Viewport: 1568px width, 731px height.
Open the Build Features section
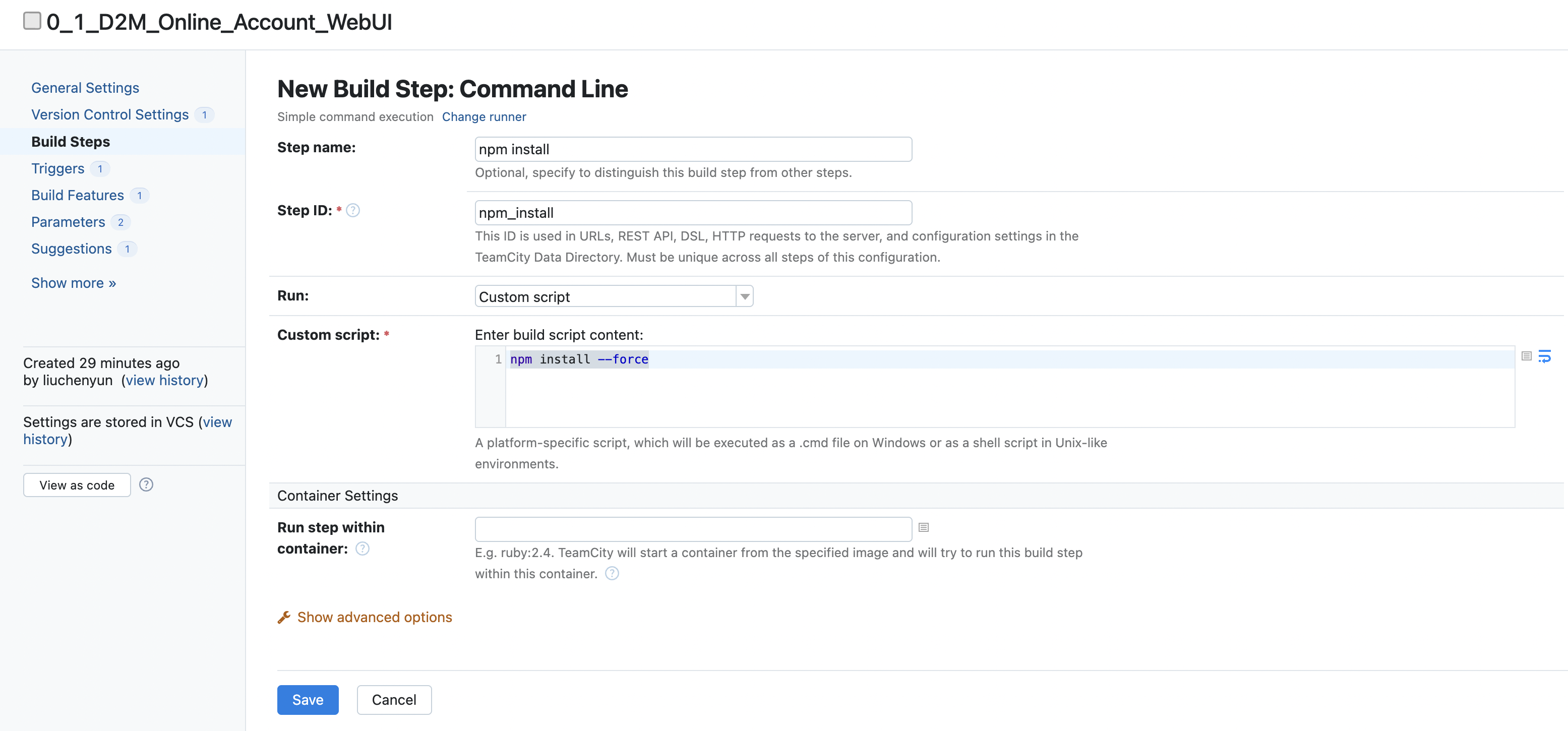(77, 196)
